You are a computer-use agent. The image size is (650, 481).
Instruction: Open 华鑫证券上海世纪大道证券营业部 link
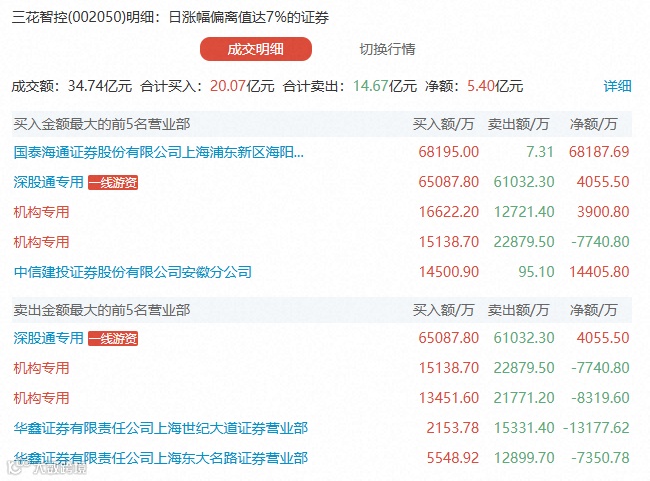160,428
